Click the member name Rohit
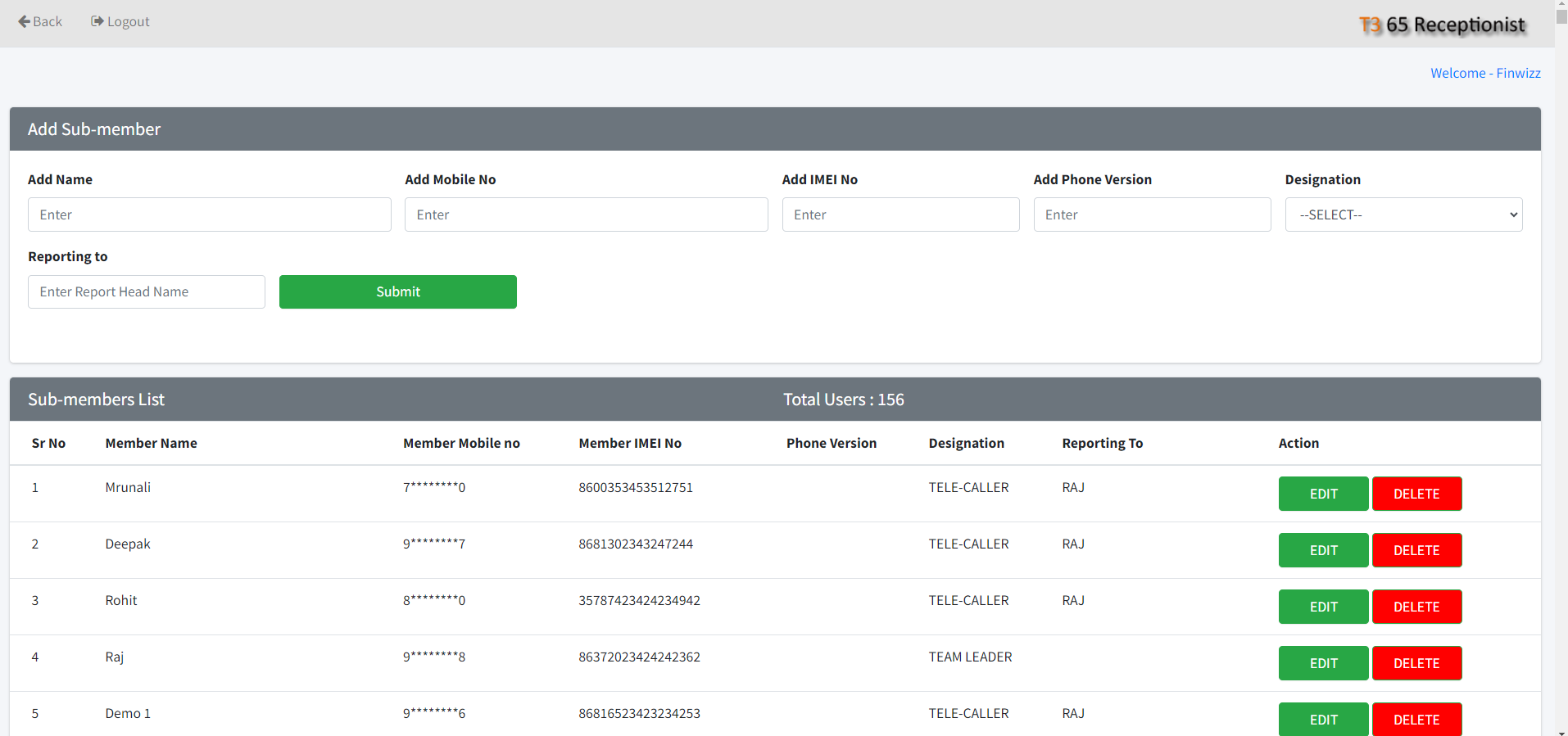This screenshot has height=736, width=1568. pos(121,600)
